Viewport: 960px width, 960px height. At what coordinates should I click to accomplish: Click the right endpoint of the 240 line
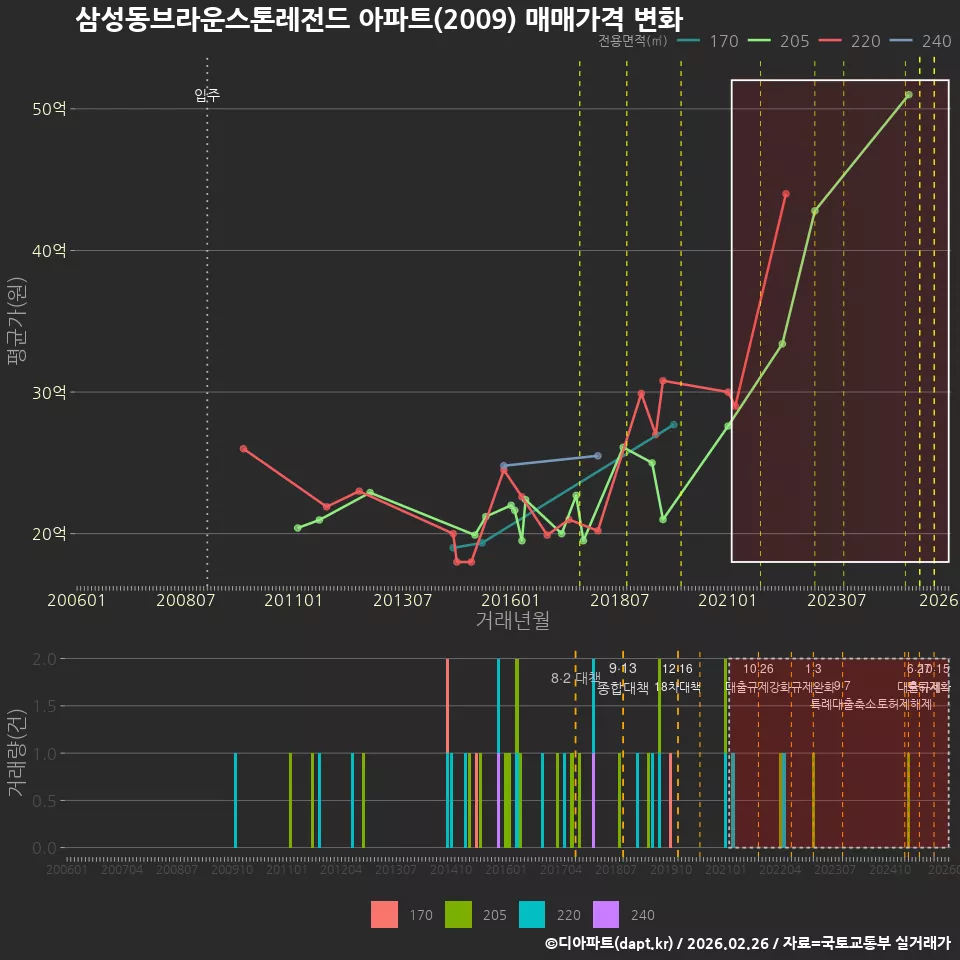[598, 456]
